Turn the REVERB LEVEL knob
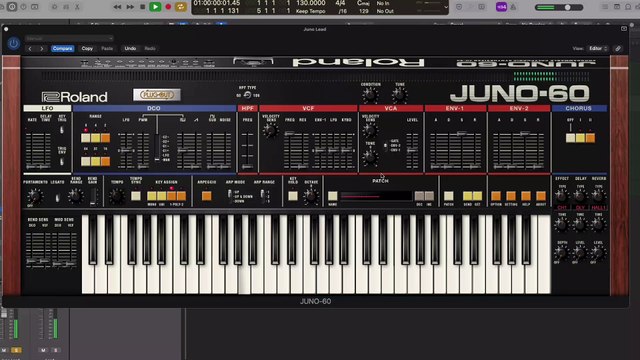This screenshot has width=640, height=360. pos(598,253)
